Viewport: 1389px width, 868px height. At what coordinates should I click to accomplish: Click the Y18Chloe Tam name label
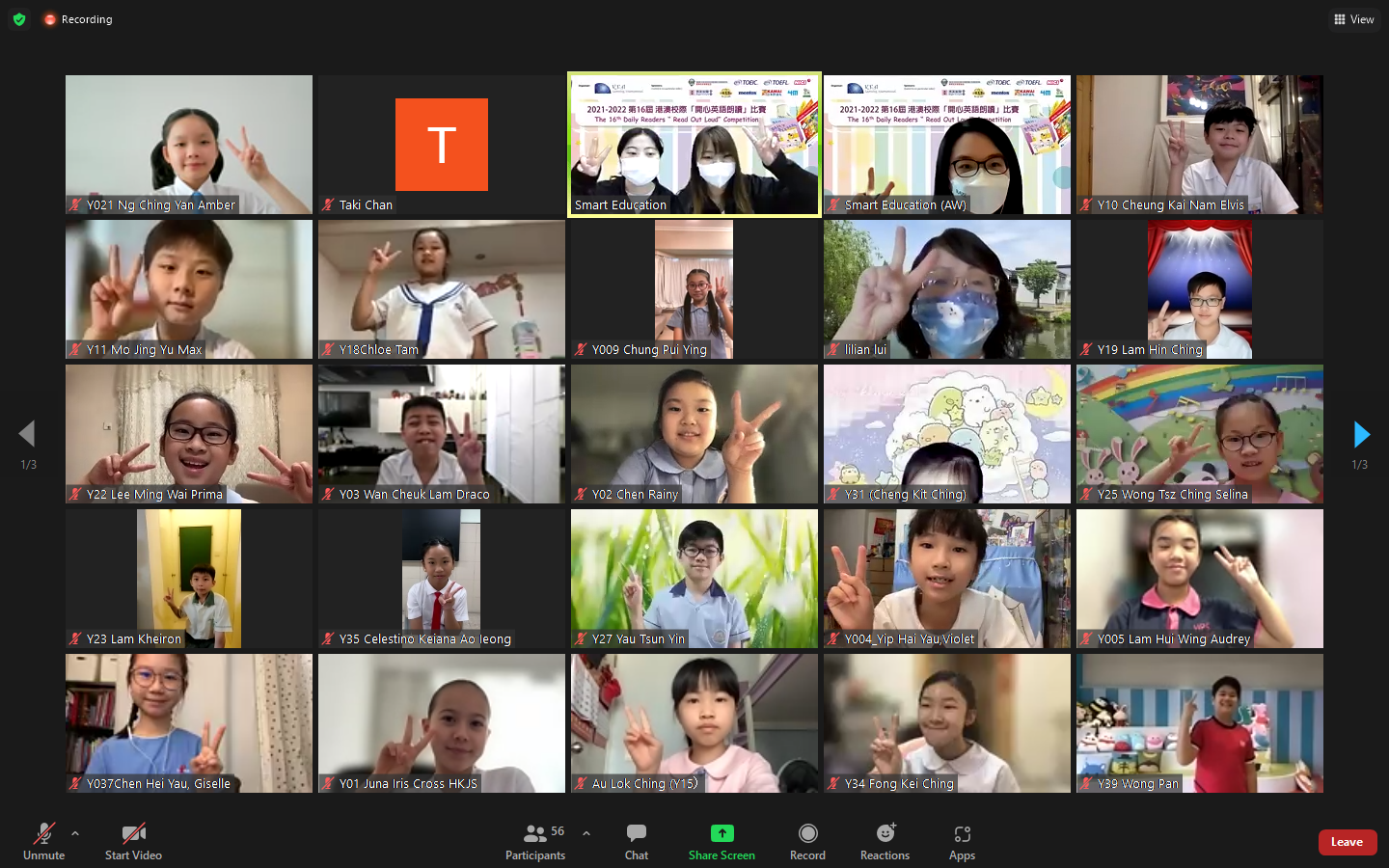(x=379, y=349)
